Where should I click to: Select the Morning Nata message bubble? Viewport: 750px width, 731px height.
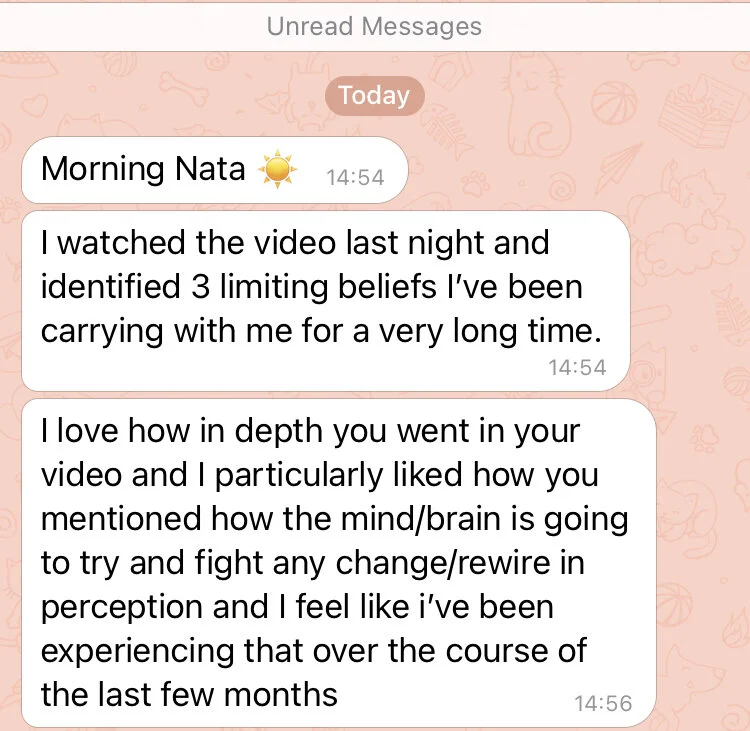pyautogui.click(x=215, y=170)
